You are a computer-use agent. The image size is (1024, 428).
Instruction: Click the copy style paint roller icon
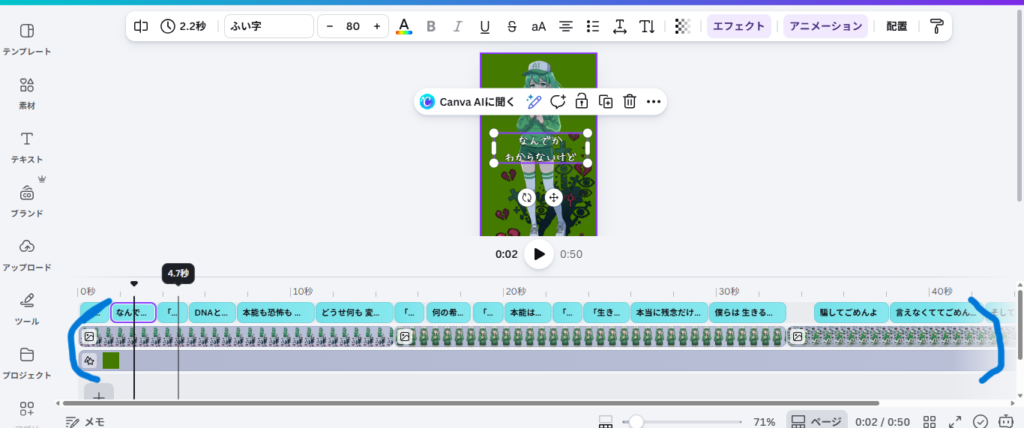coord(935,26)
